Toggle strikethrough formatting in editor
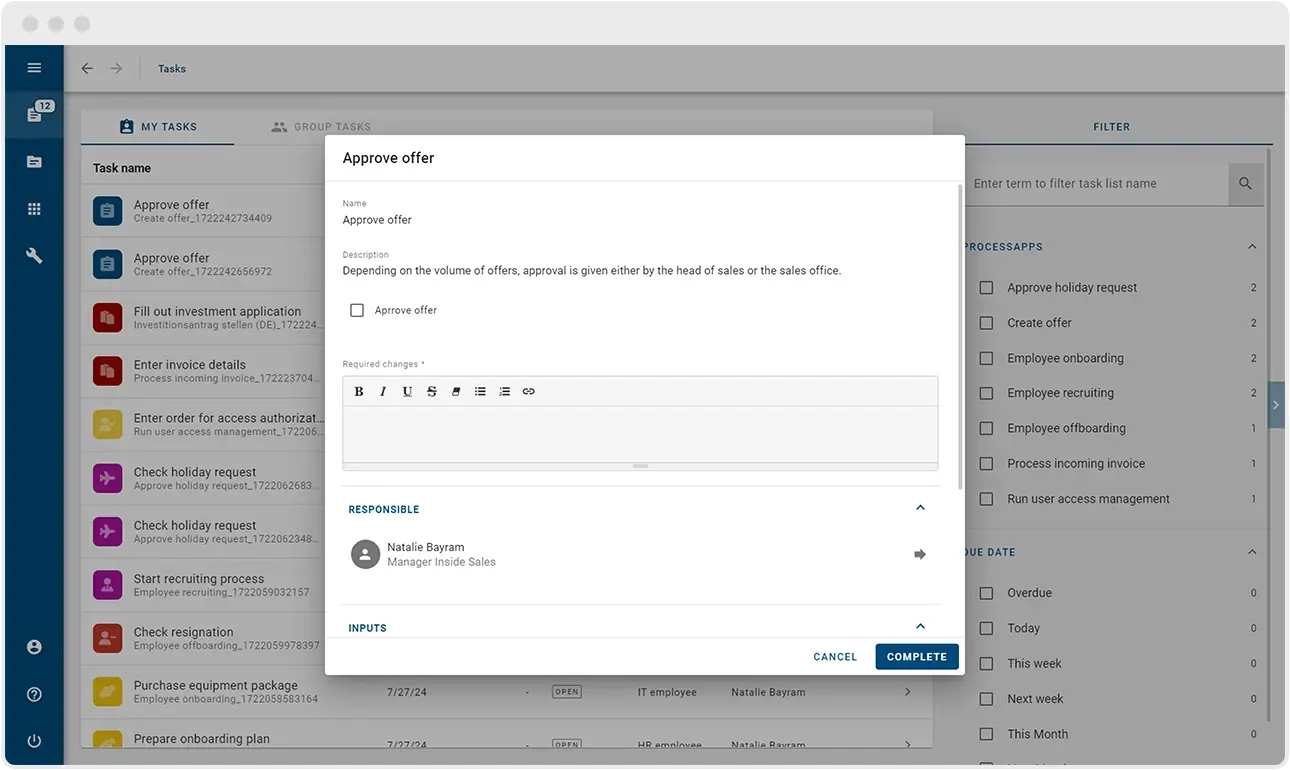This screenshot has width=1290, height=770. point(432,391)
